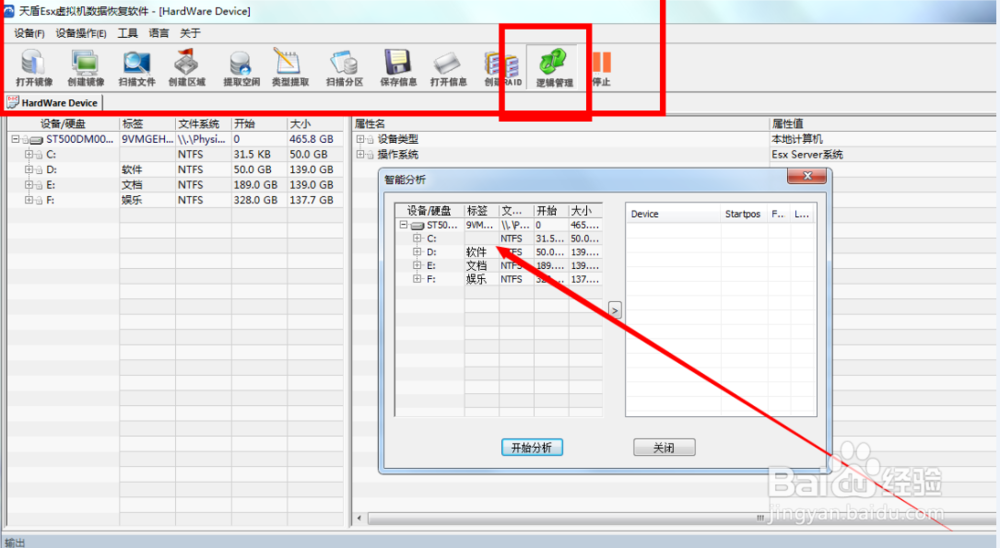Click the 创建镜像 create image toolbar icon

click(85, 68)
